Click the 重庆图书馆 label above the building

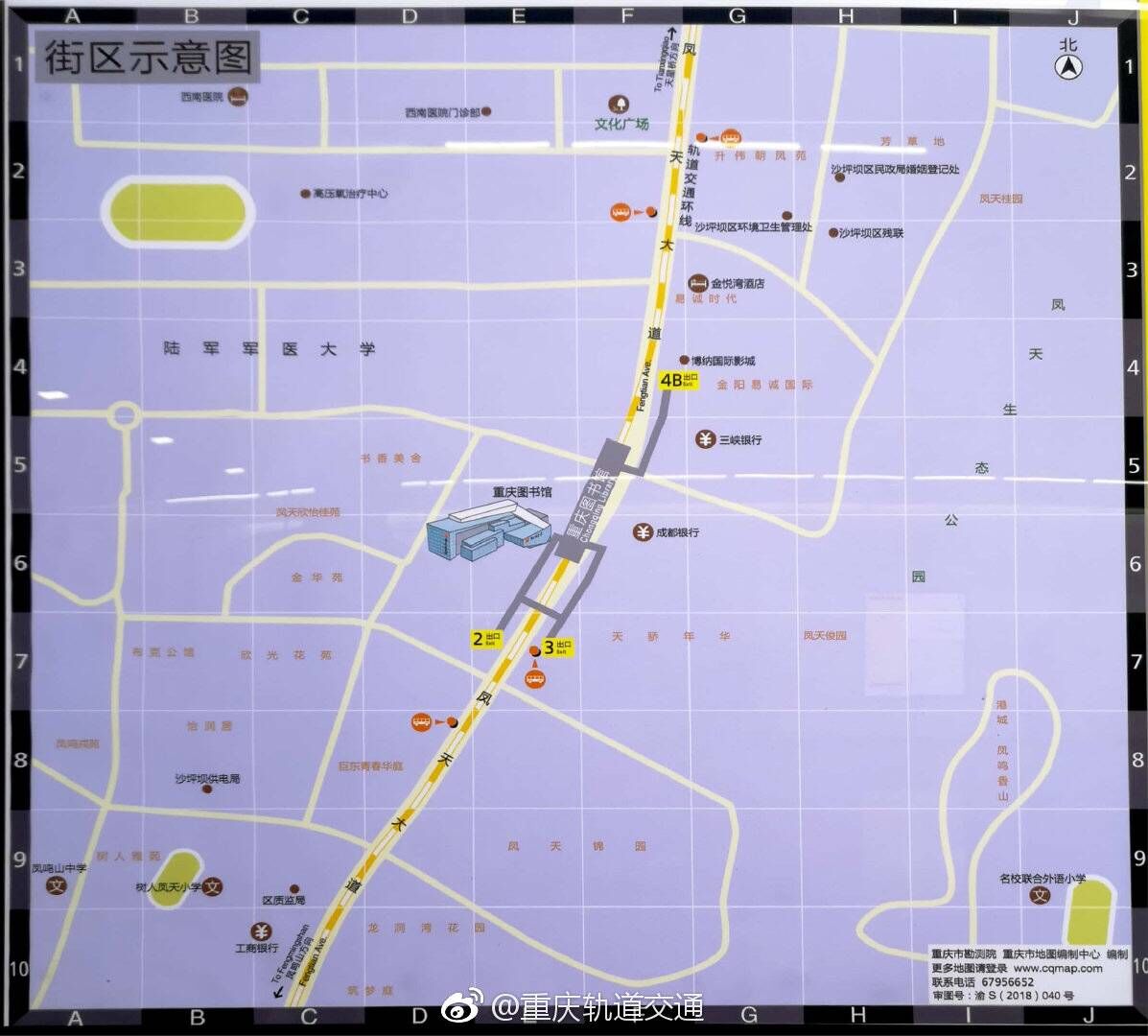click(522, 492)
